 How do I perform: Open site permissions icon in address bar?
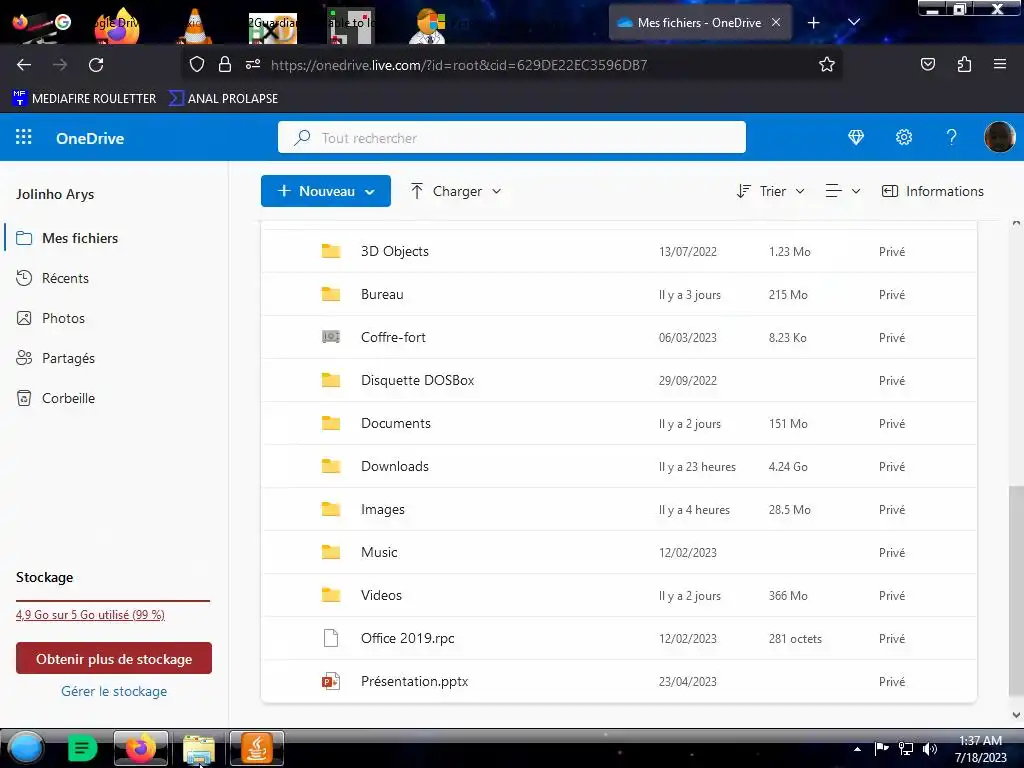[x=253, y=65]
